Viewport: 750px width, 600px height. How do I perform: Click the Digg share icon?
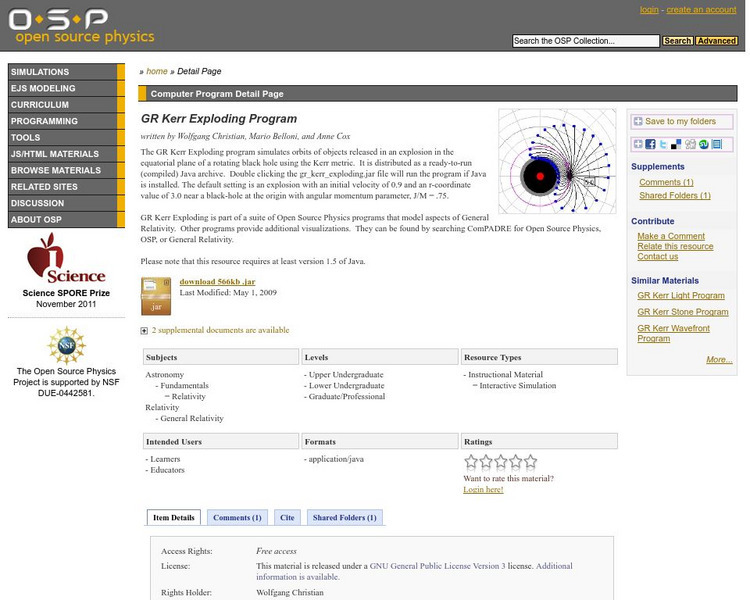(x=690, y=144)
